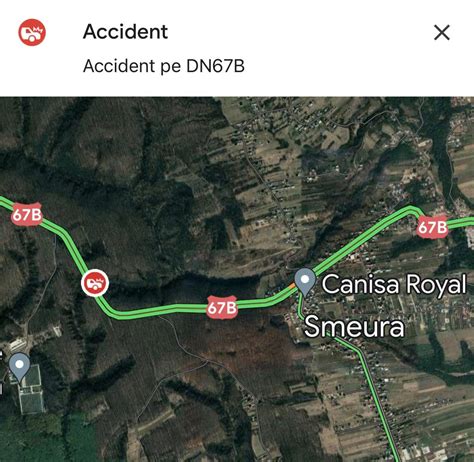Select the accident marker on the road

(95, 283)
